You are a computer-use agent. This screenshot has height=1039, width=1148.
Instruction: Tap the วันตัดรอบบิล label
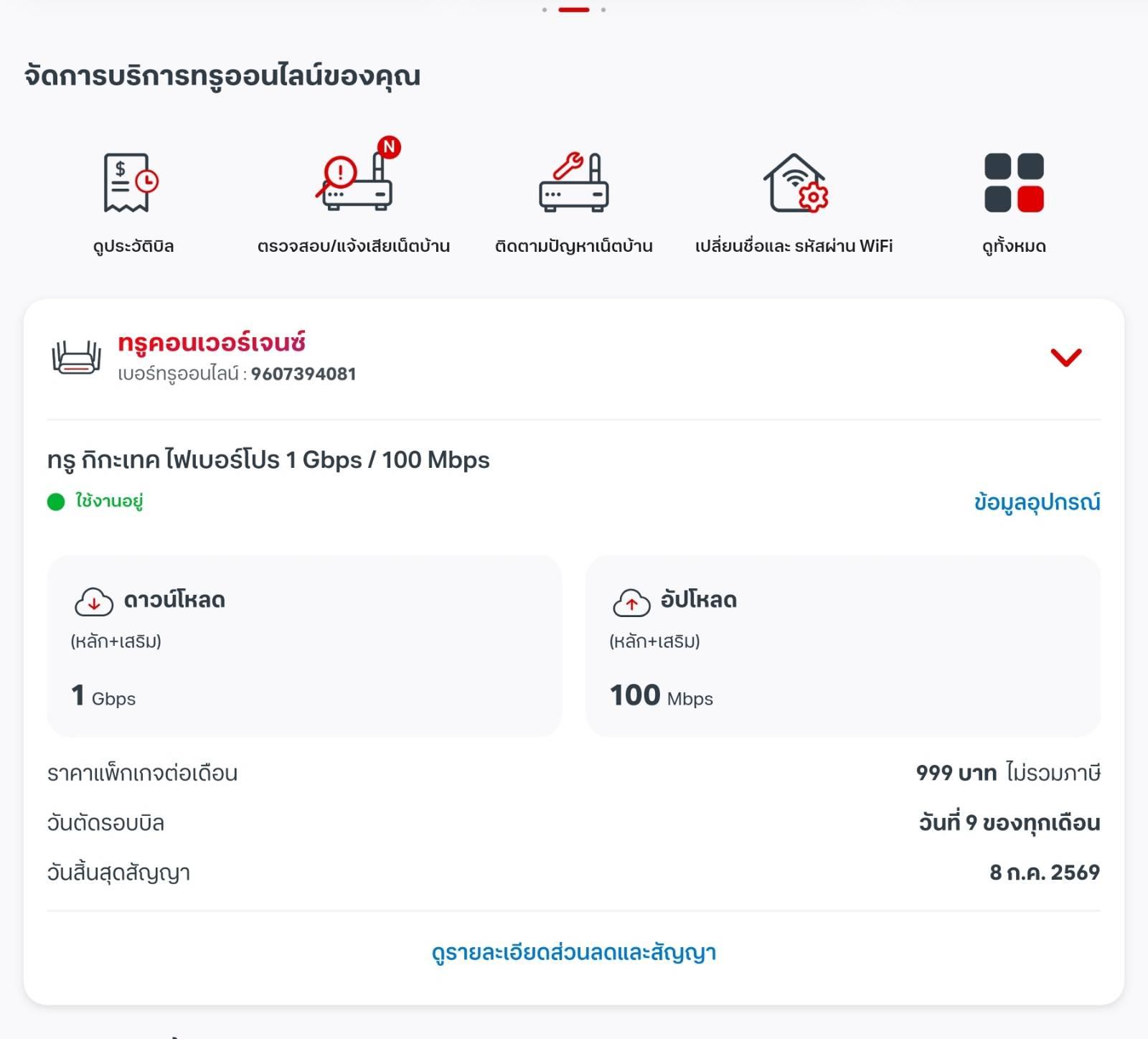coord(105,823)
